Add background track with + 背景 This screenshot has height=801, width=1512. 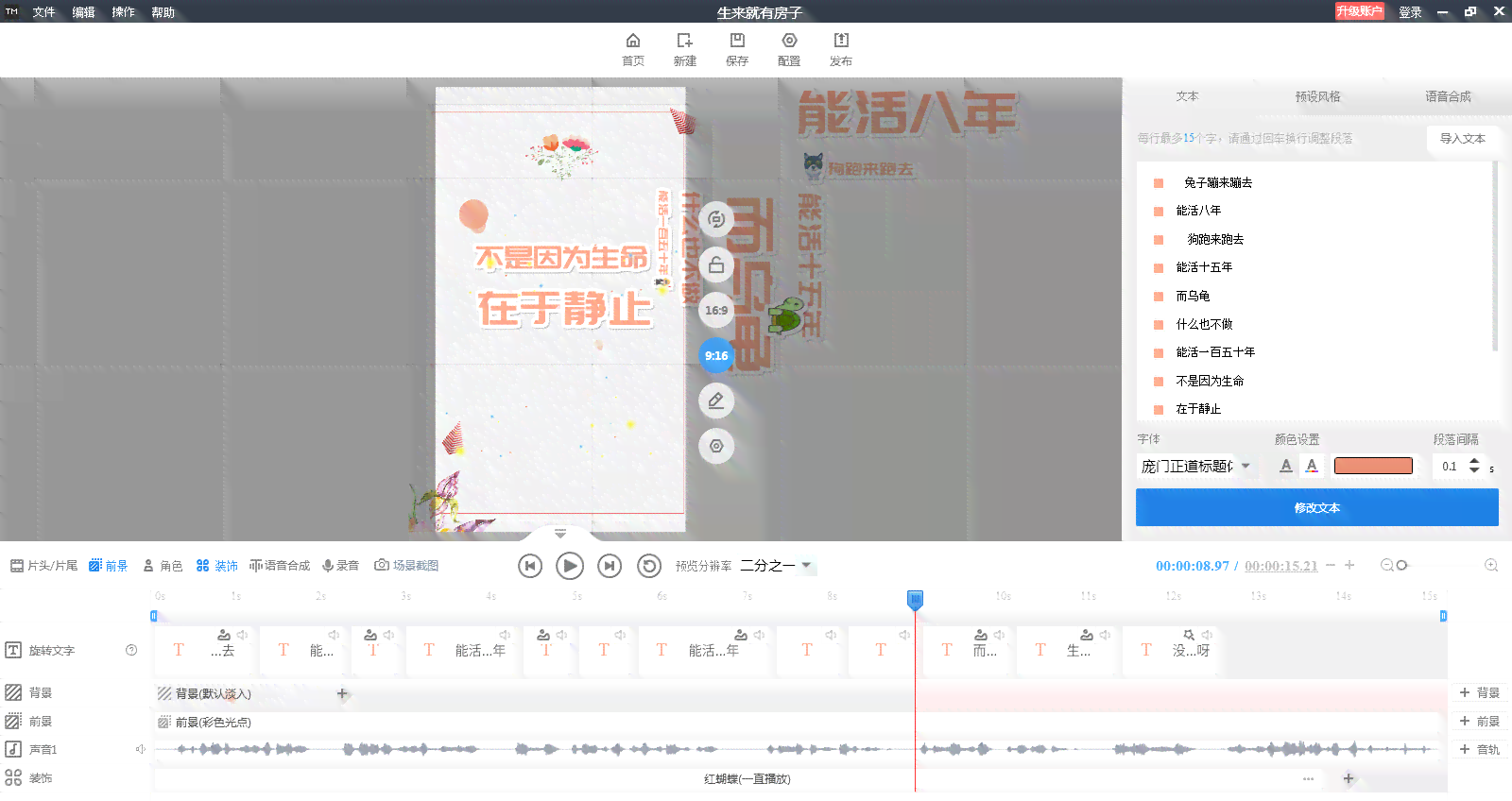click(1479, 692)
